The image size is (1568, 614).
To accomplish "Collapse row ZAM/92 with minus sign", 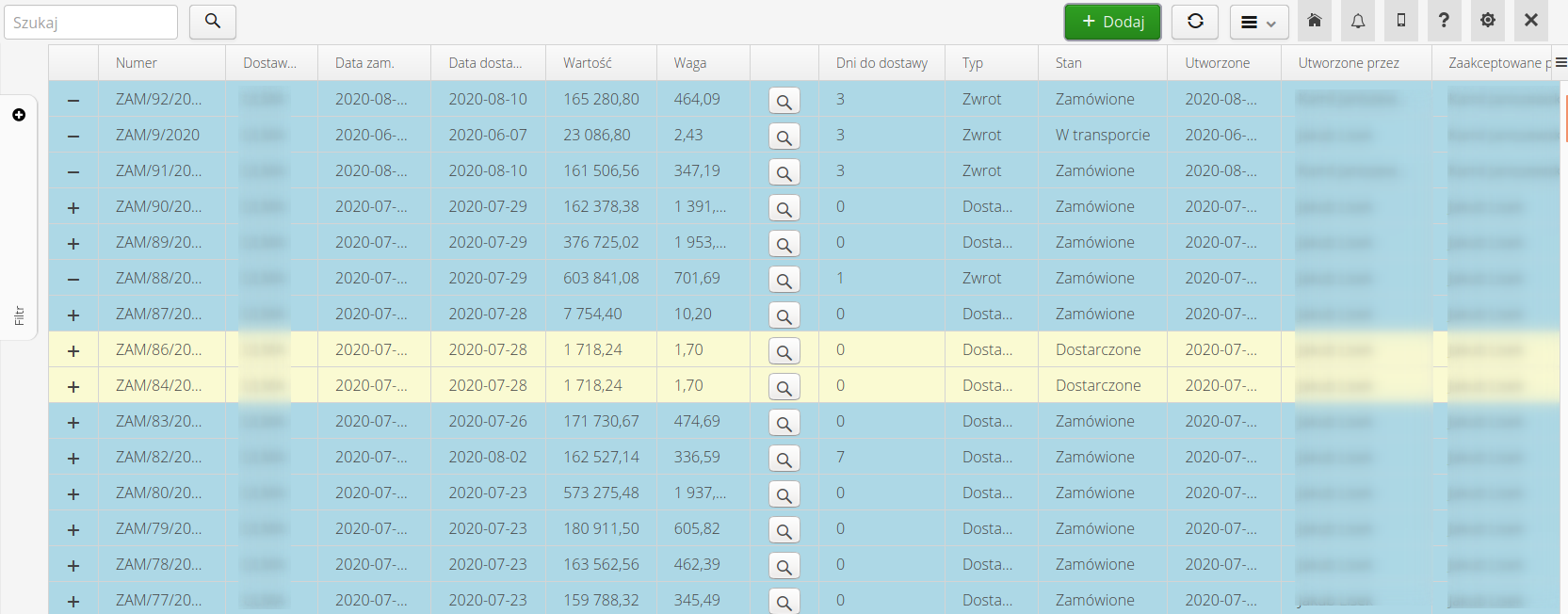I will coord(73,100).
